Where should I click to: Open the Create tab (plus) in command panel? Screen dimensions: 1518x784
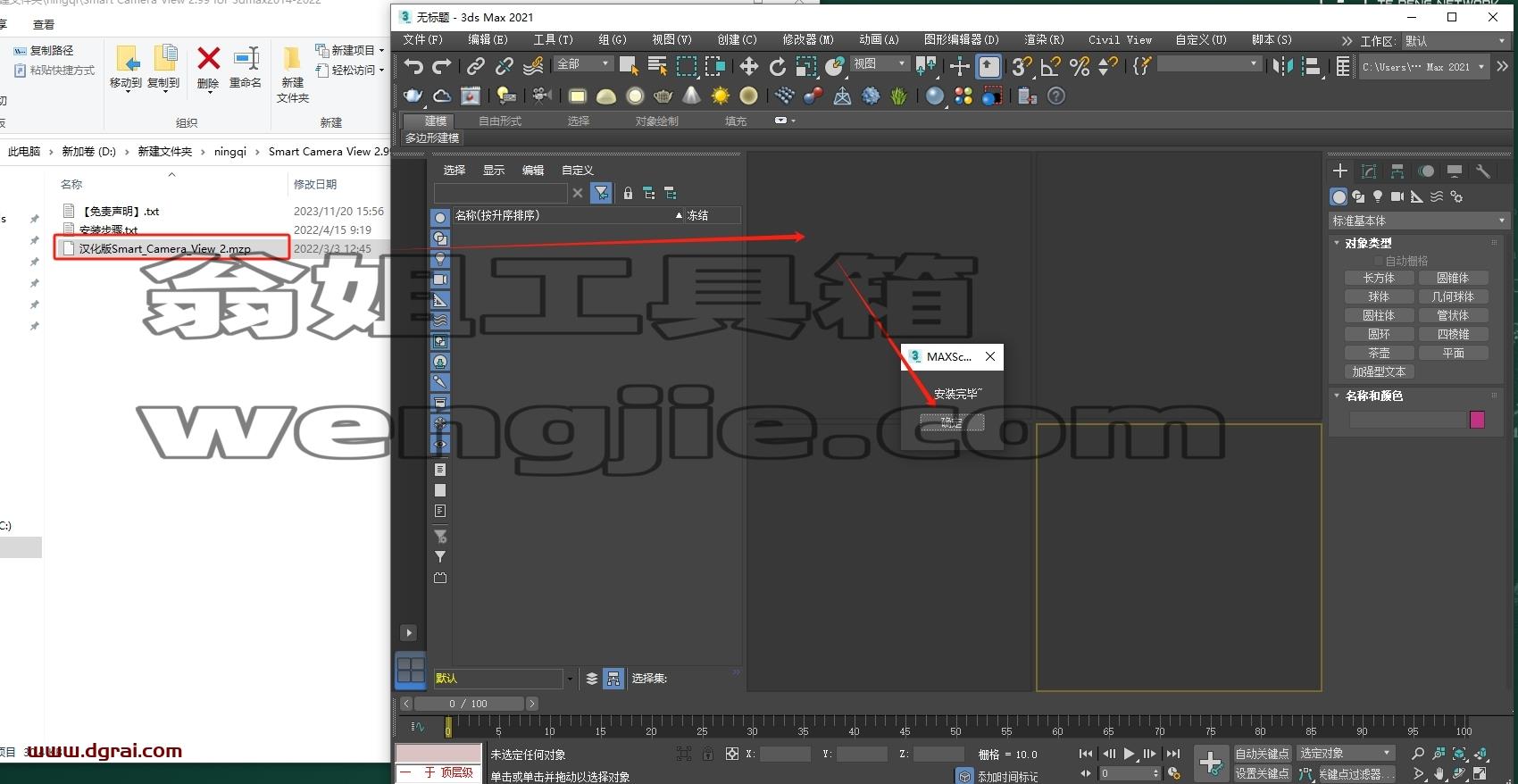pos(1339,171)
